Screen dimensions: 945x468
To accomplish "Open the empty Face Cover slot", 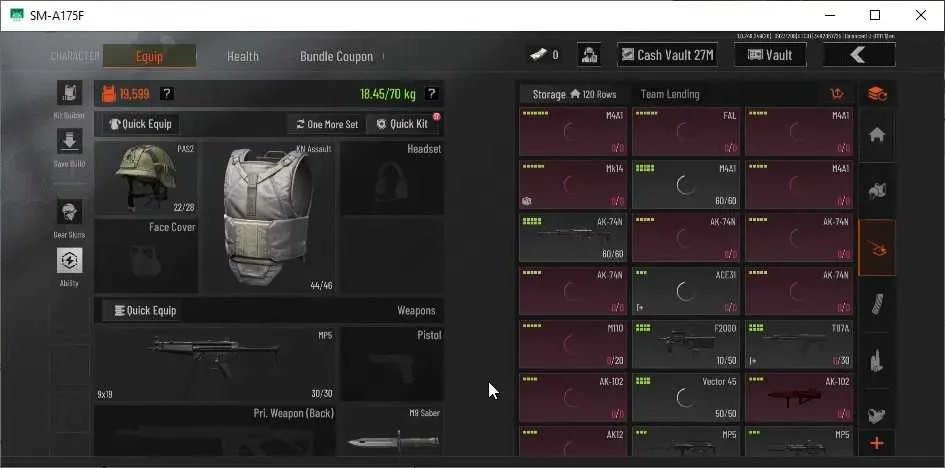I will tap(146, 256).
